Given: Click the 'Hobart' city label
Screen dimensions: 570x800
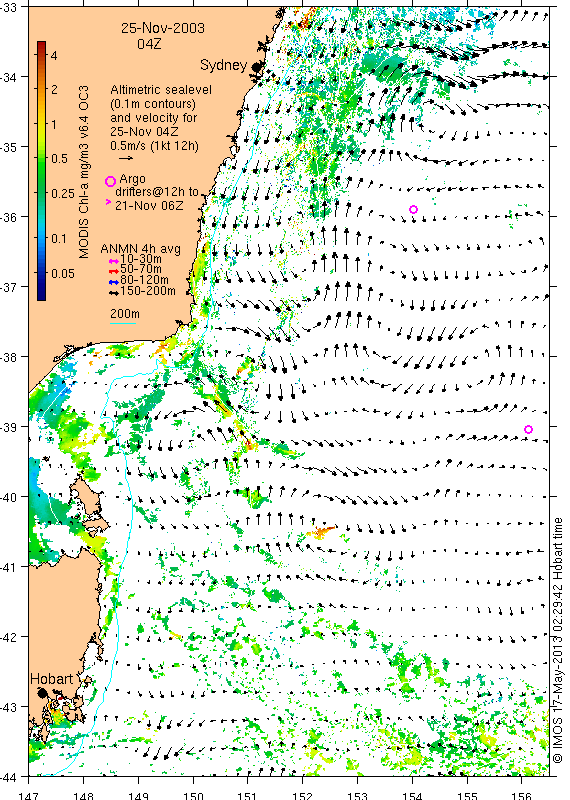Looking at the screenshot, I should tap(52, 679).
